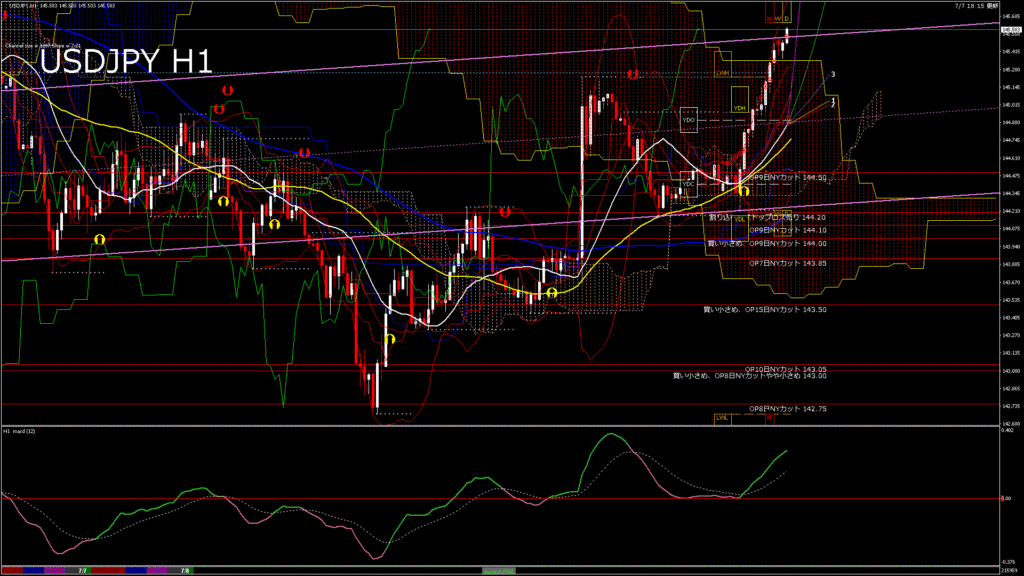Click the yellow signal marker below 143.50 line
Image resolution: width=1024 pixels, height=576 pixels.
tap(390, 339)
